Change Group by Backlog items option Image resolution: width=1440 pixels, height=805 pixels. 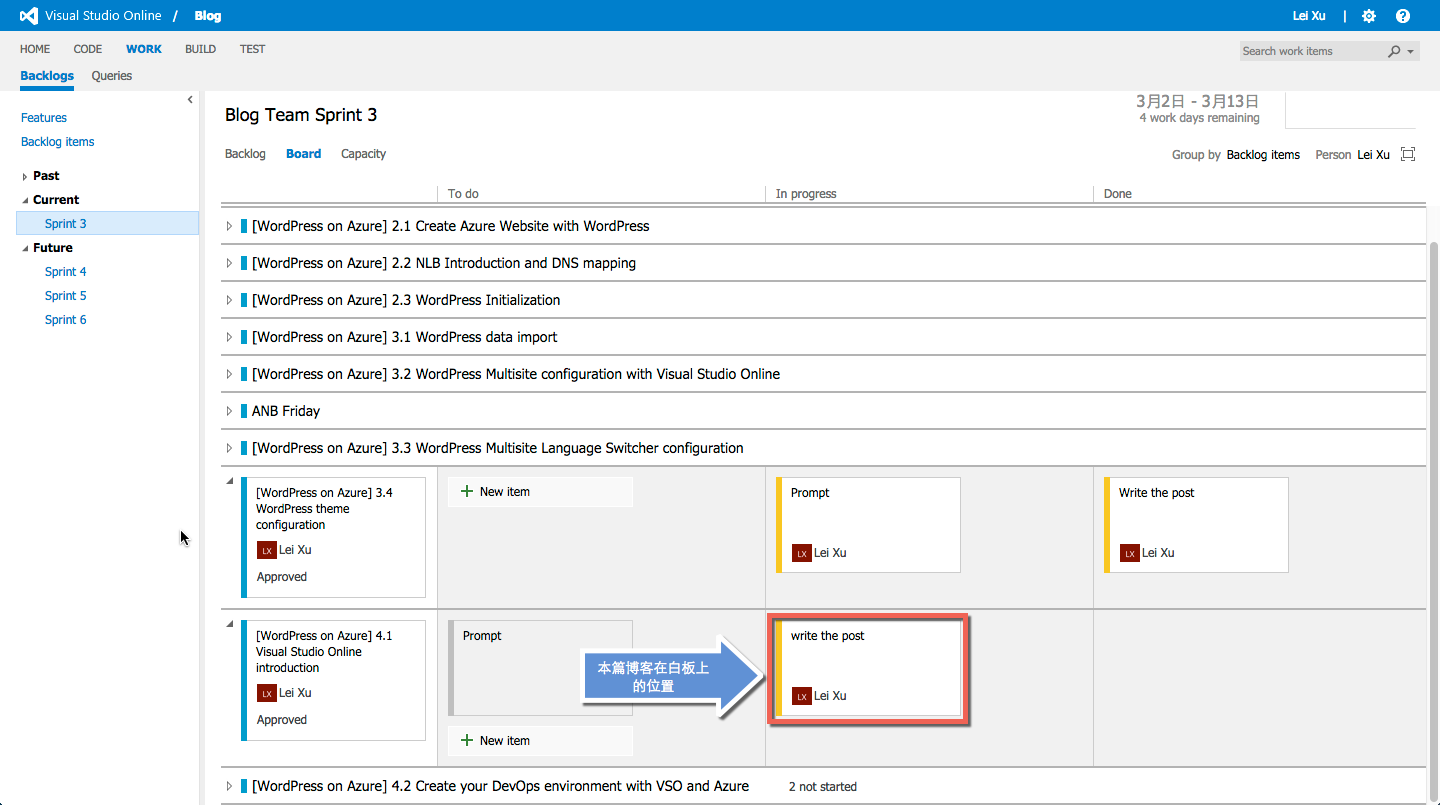coord(1263,155)
